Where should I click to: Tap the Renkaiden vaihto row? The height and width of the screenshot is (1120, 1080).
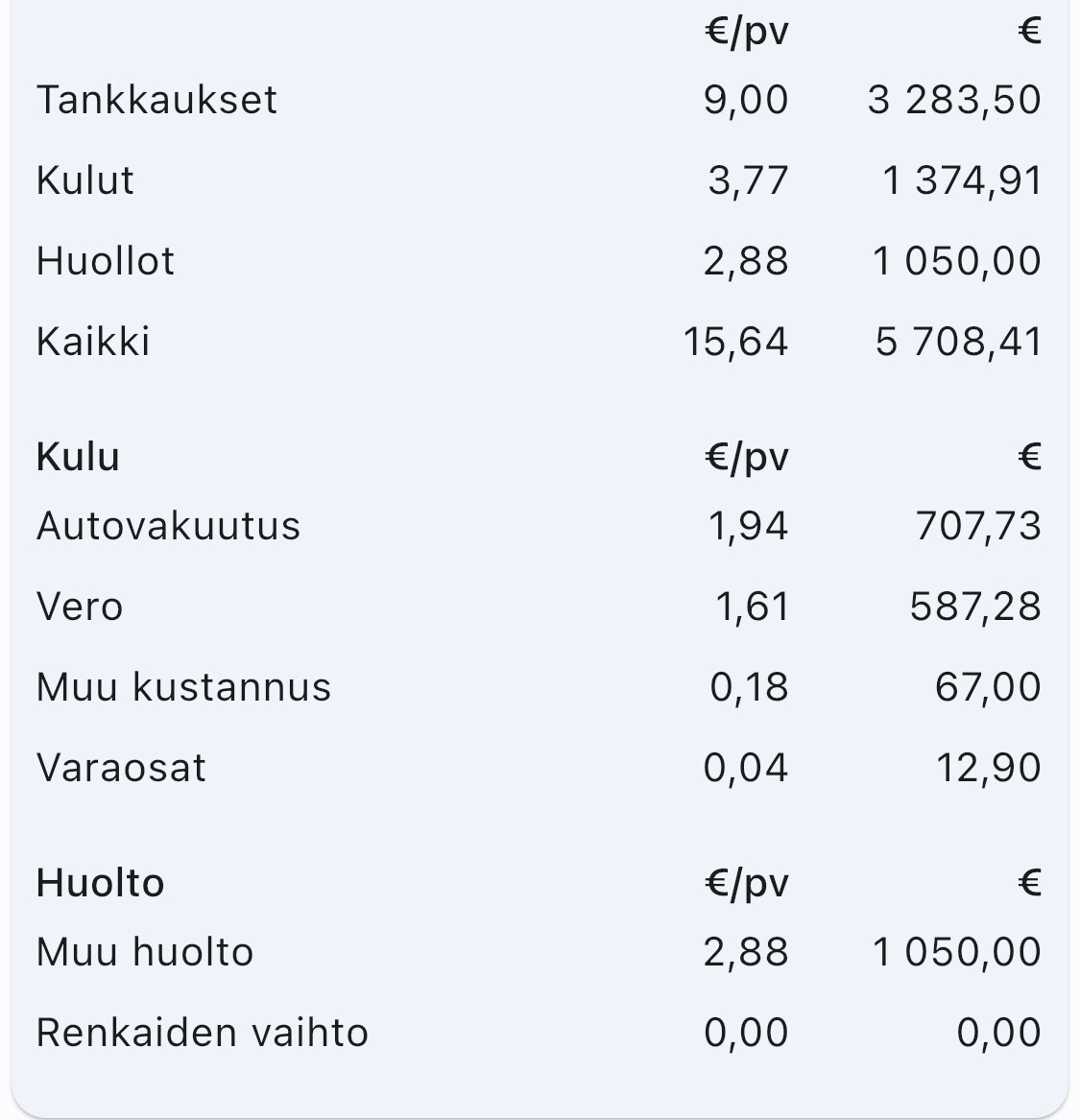point(540,1033)
